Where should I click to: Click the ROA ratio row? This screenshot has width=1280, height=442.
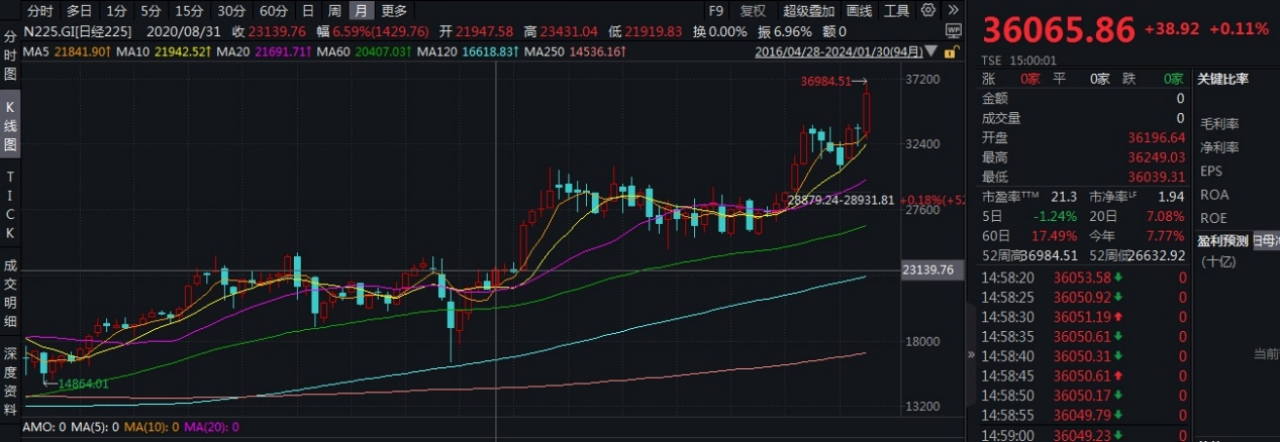pos(1214,194)
